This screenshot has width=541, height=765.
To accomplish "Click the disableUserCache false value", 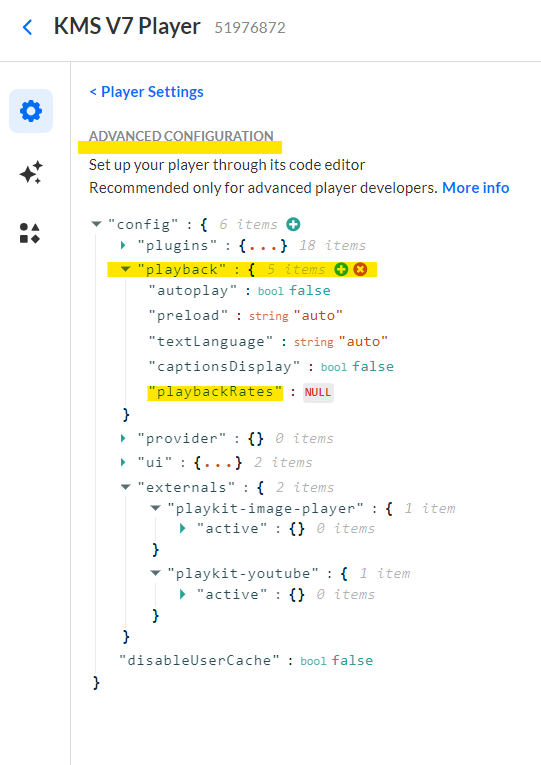I will click(352, 661).
